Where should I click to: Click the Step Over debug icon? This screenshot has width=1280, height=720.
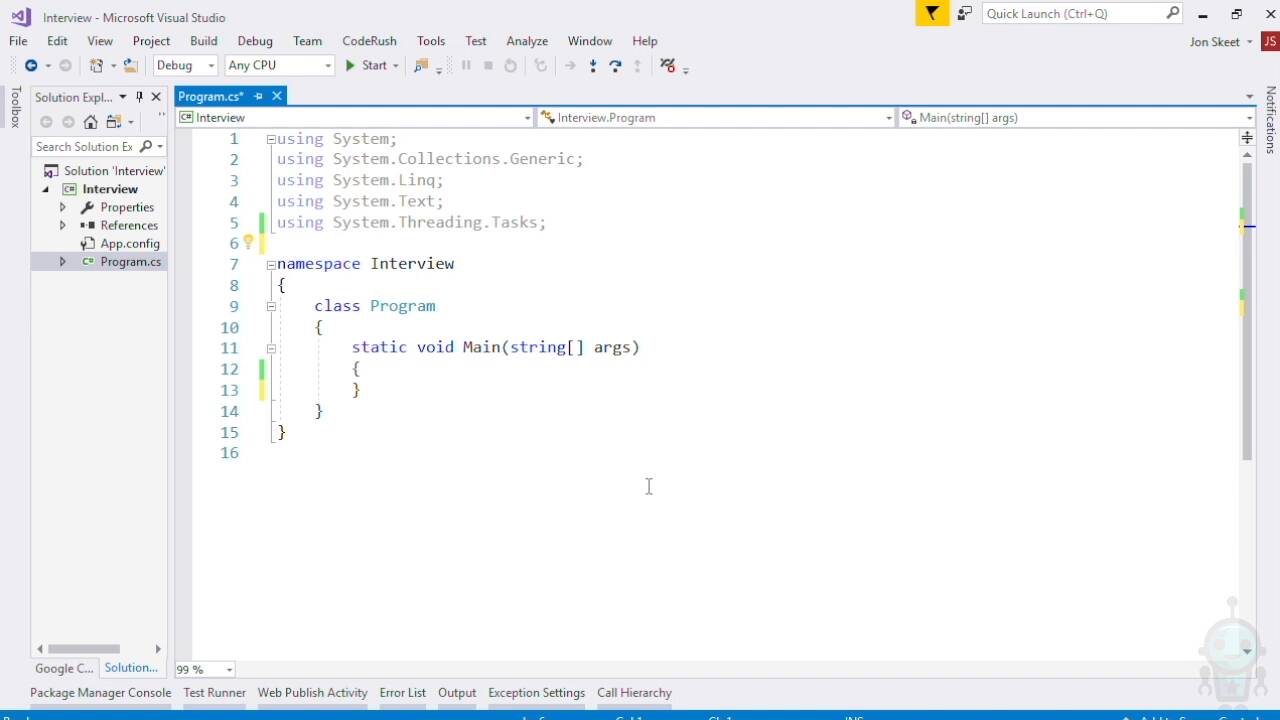pyautogui.click(x=615, y=66)
